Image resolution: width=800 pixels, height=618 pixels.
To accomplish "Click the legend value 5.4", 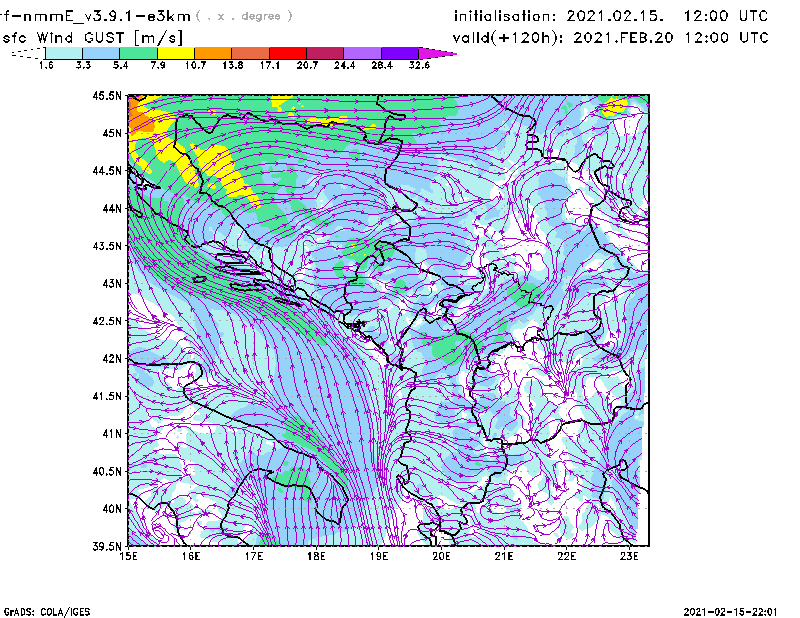I will point(120,65).
